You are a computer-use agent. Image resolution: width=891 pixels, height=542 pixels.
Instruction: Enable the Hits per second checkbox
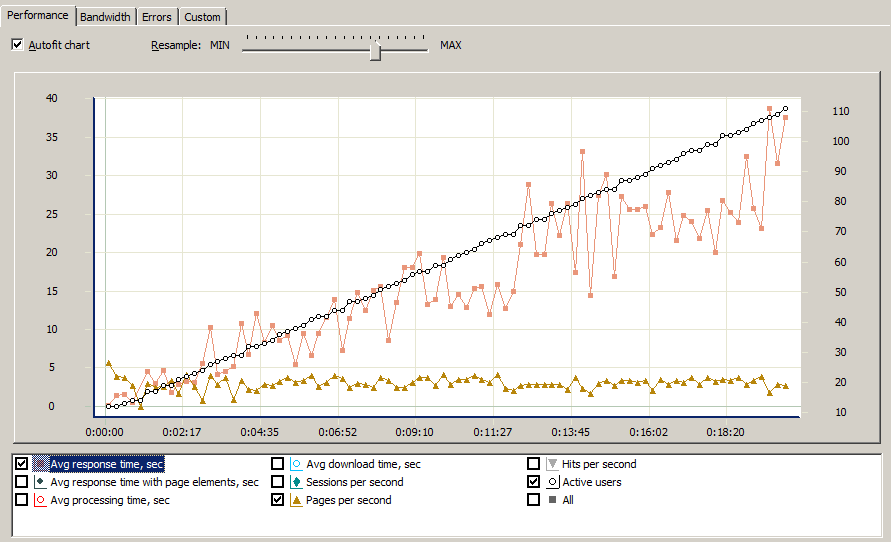534,464
